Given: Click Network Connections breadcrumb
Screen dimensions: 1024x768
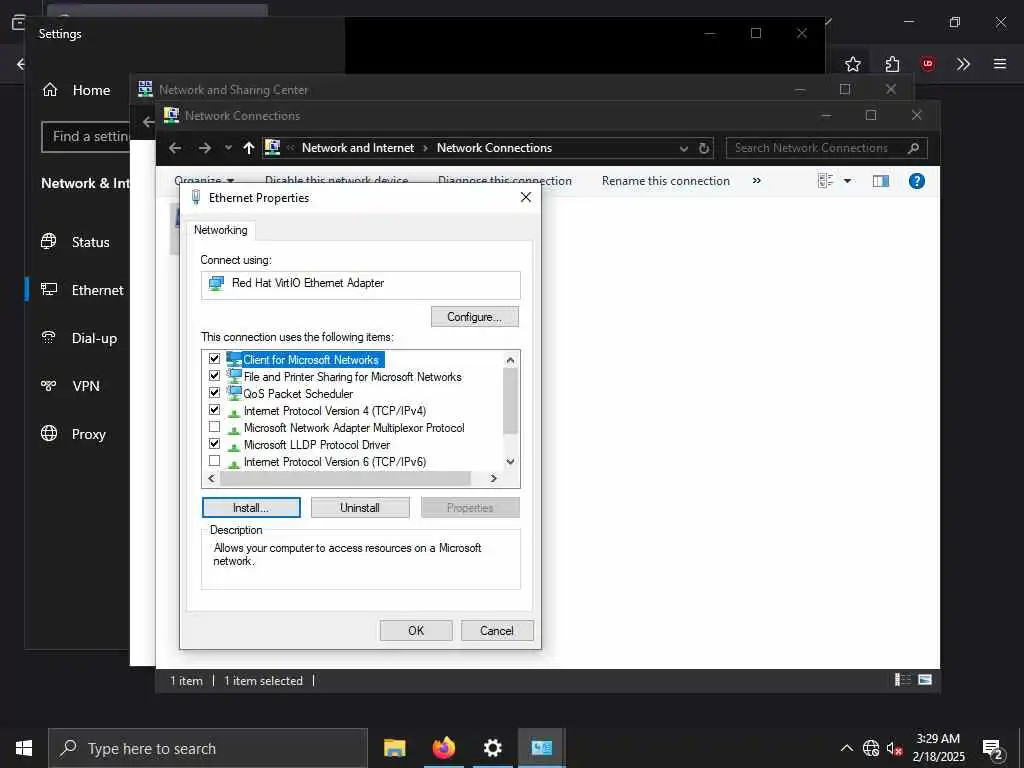Looking at the screenshot, I should [x=494, y=148].
